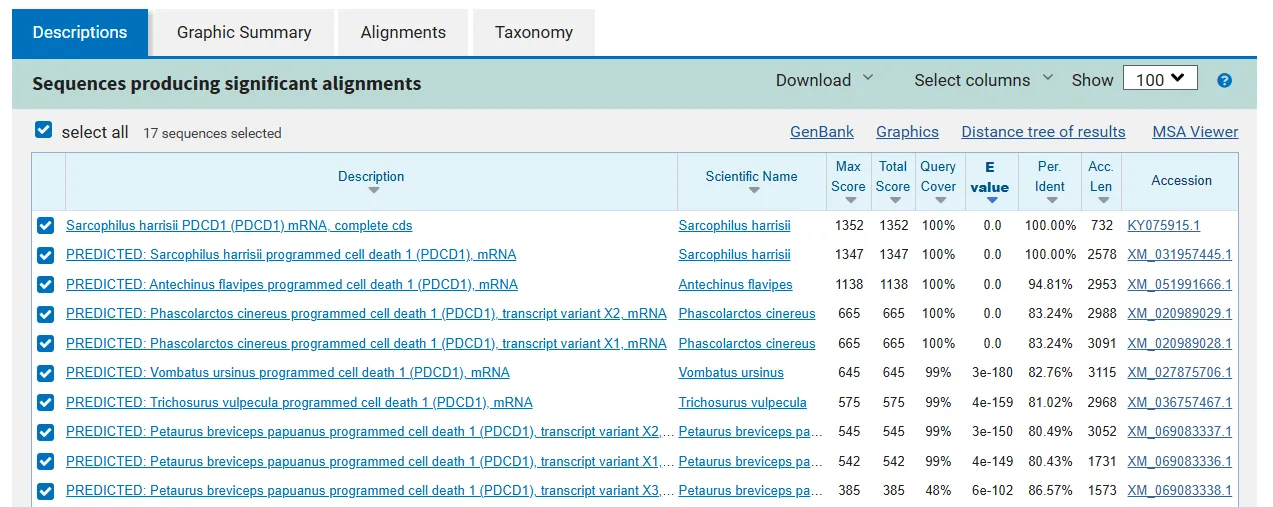Screen dimensions: 1273x507
Task: Sort by the Acc. Len column arrow
Action: (x=1103, y=200)
